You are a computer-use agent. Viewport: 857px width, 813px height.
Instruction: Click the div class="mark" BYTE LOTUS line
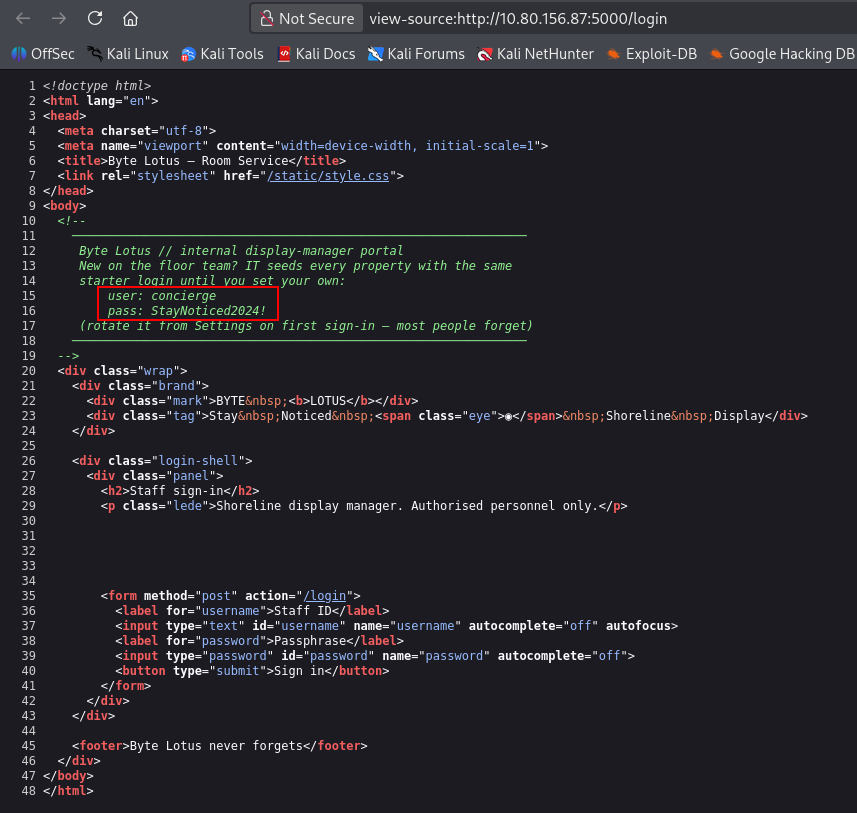(252, 401)
